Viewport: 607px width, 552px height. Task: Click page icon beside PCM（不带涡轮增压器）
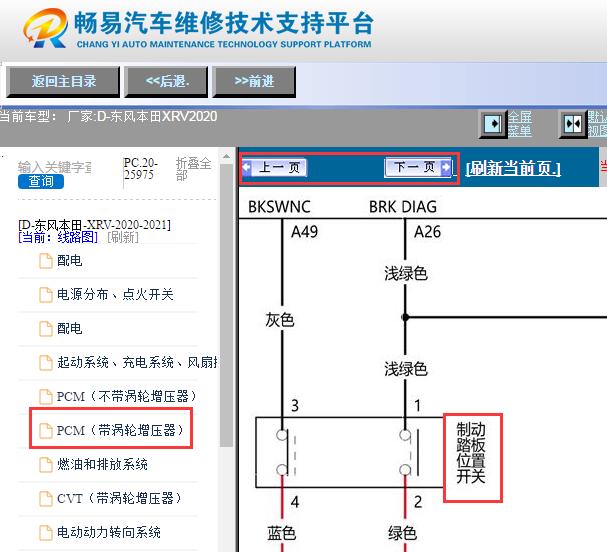pyautogui.click(x=46, y=397)
